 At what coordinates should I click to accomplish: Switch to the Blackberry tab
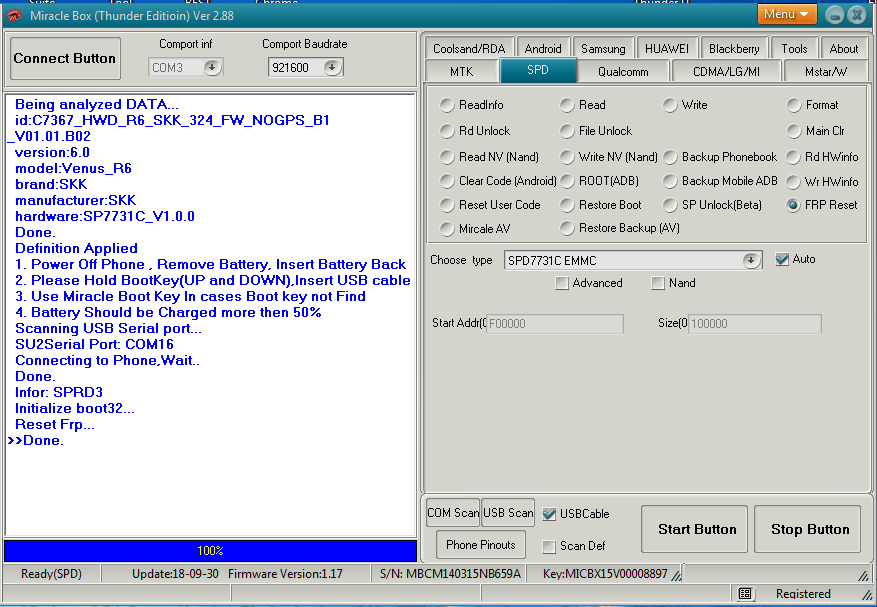coord(734,48)
